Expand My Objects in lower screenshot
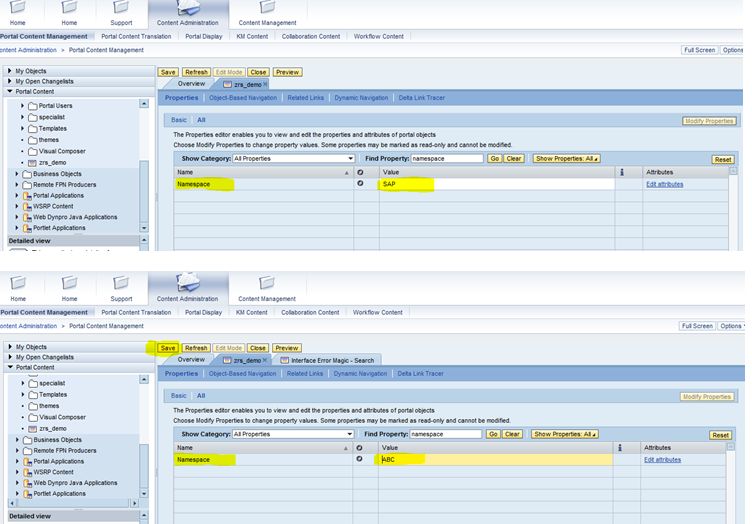The width and height of the screenshot is (752, 524). pos(10,346)
